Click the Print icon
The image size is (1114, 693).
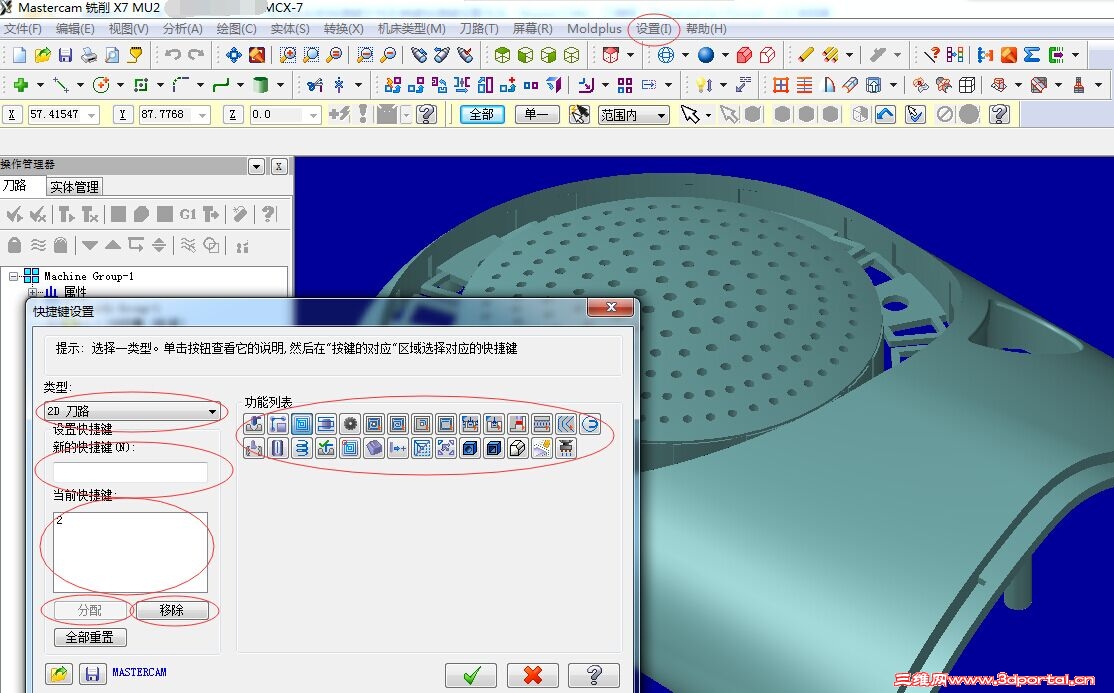point(89,55)
